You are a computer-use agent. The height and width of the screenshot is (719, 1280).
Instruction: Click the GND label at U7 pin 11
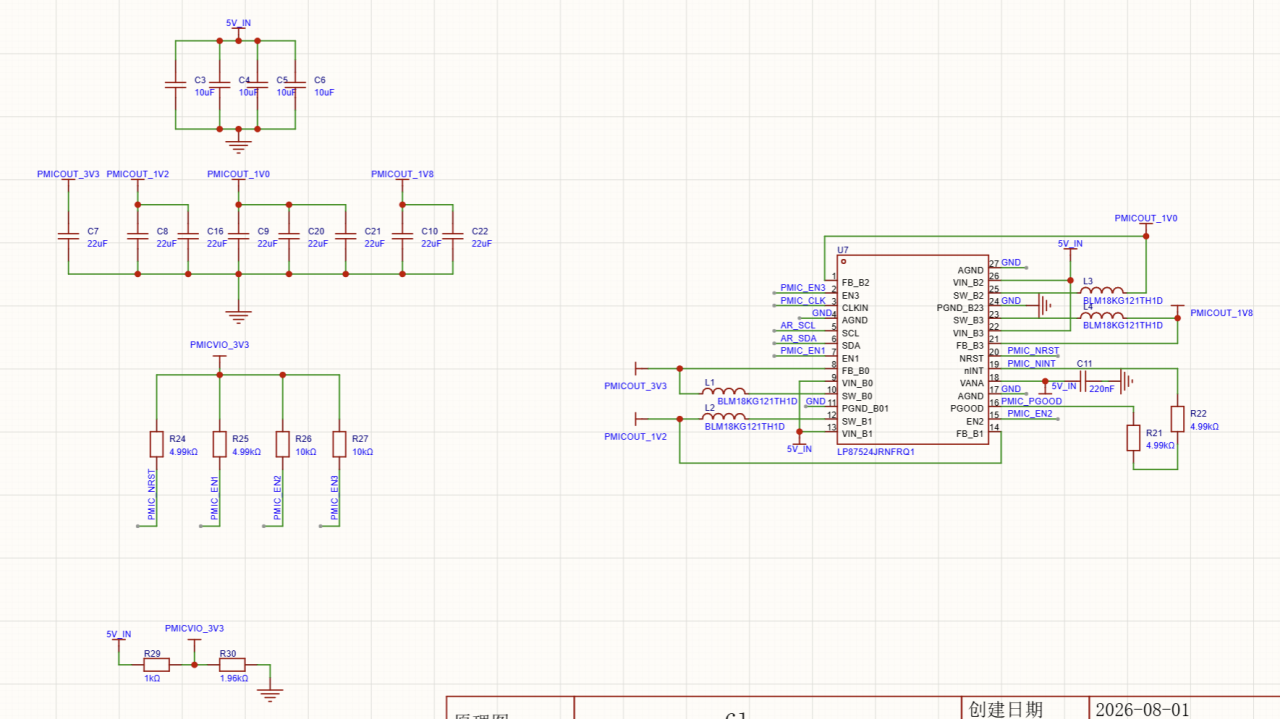816,401
